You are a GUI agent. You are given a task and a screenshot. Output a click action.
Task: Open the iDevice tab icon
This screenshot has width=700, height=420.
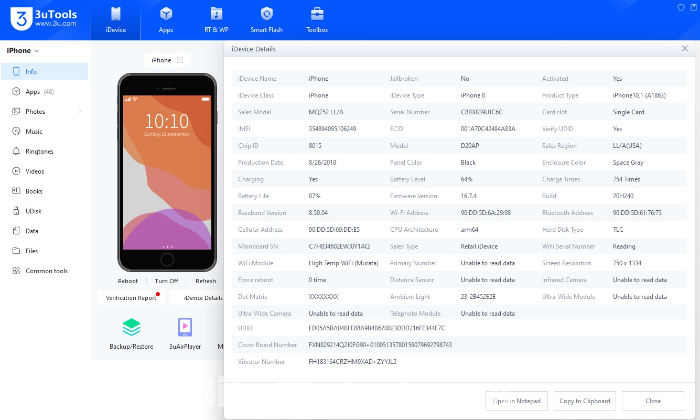coord(116,14)
